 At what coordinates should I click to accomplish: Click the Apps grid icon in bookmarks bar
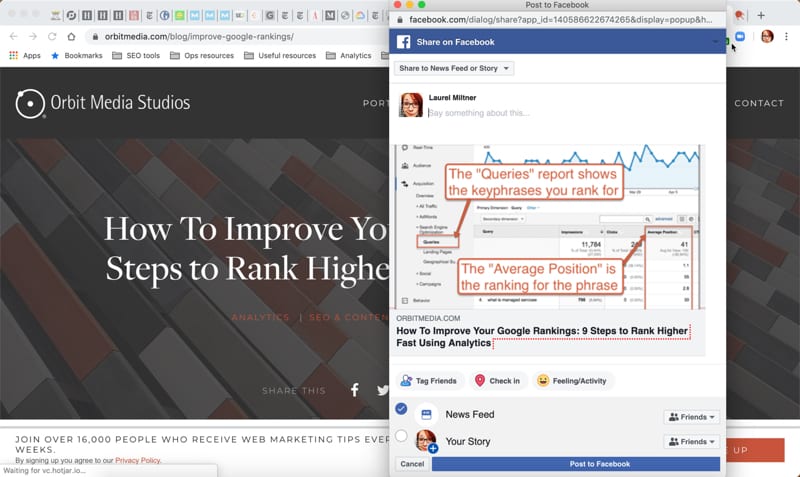click(x=13, y=55)
